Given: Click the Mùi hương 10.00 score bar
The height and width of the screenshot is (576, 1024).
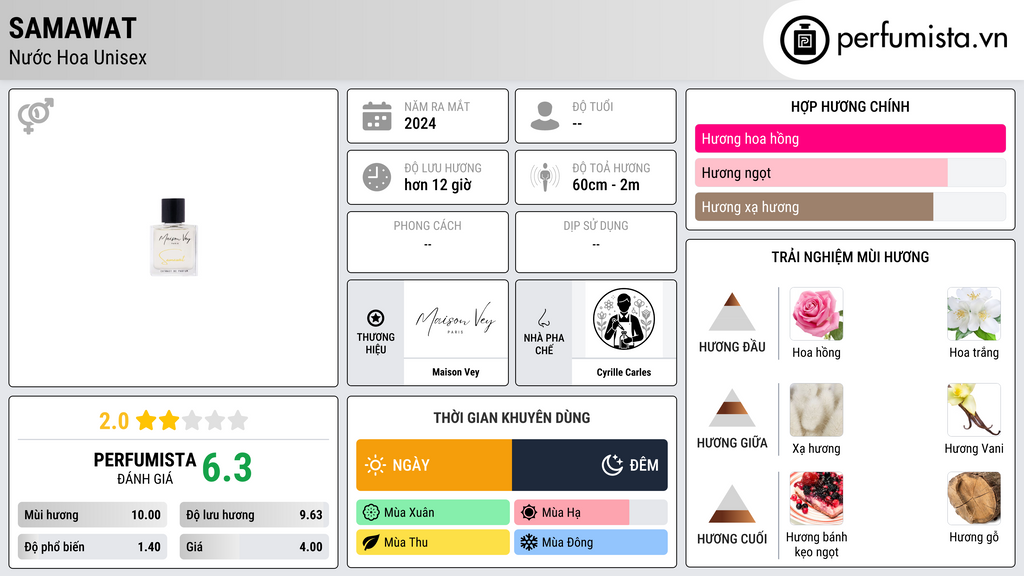Looking at the screenshot, I should pos(92,515).
